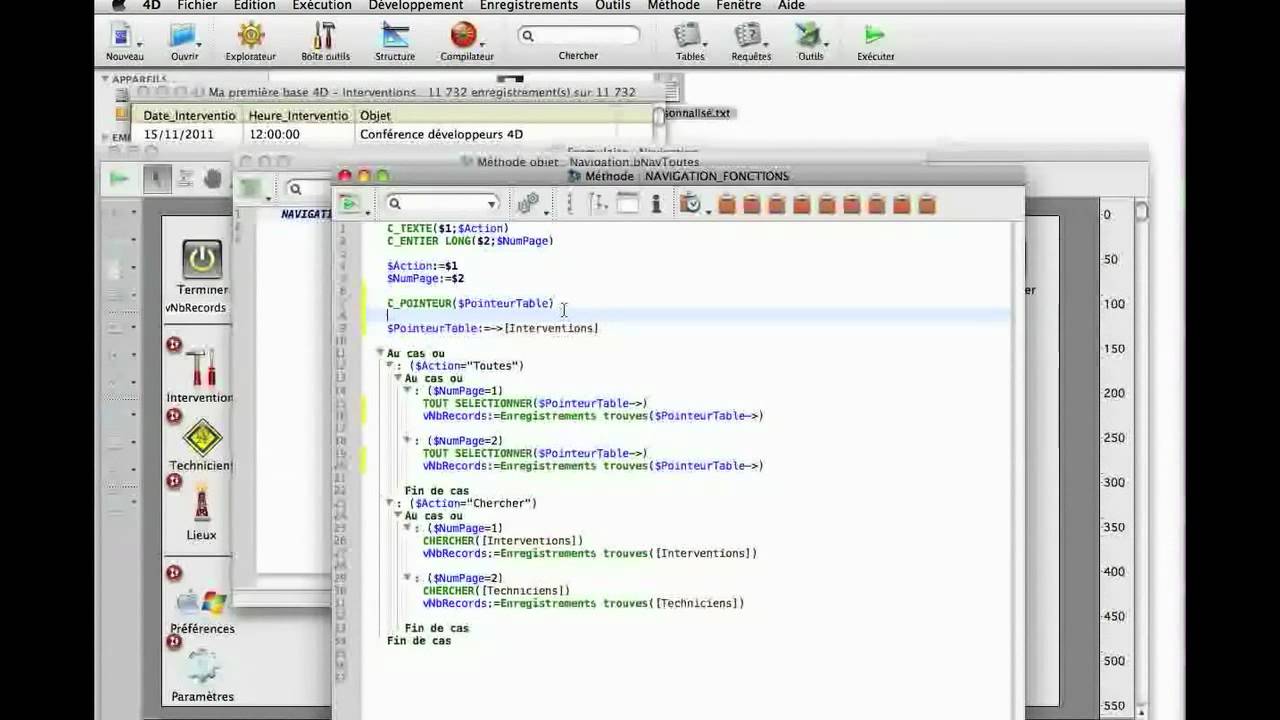1280x720 pixels.
Task: Click the clock clipboard history icon
Action: 690,204
